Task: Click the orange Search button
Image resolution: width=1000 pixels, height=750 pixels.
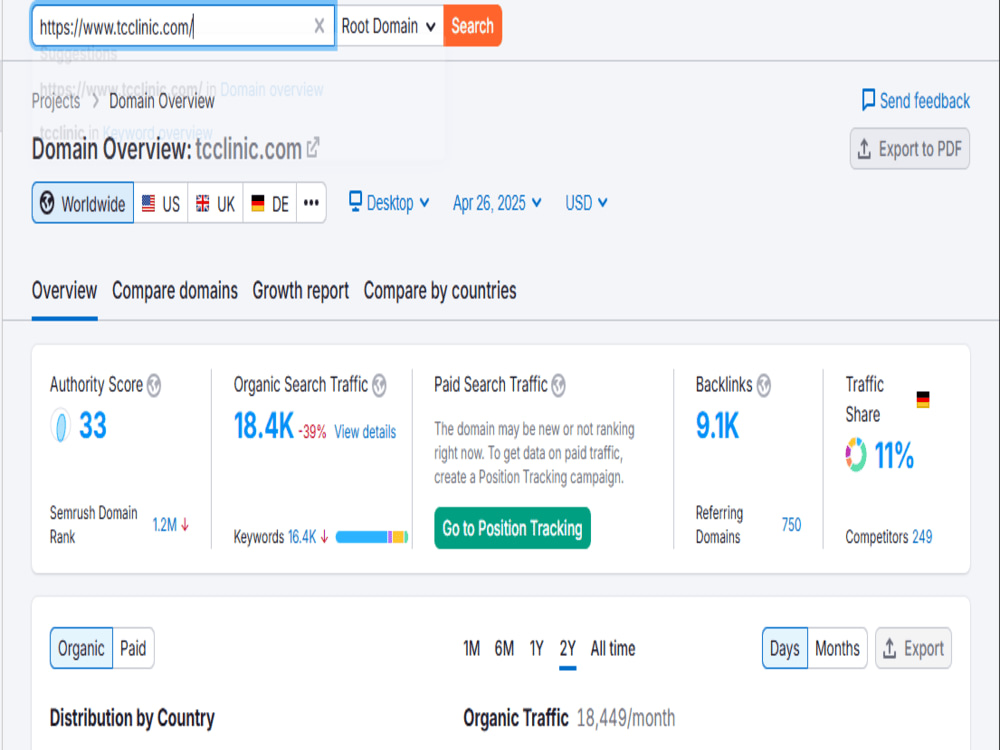Action: 473,26
